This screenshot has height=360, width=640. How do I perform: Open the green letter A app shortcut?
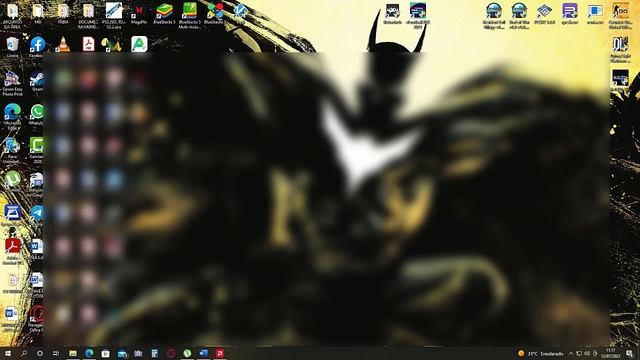pyautogui.click(x=139, y=44)
